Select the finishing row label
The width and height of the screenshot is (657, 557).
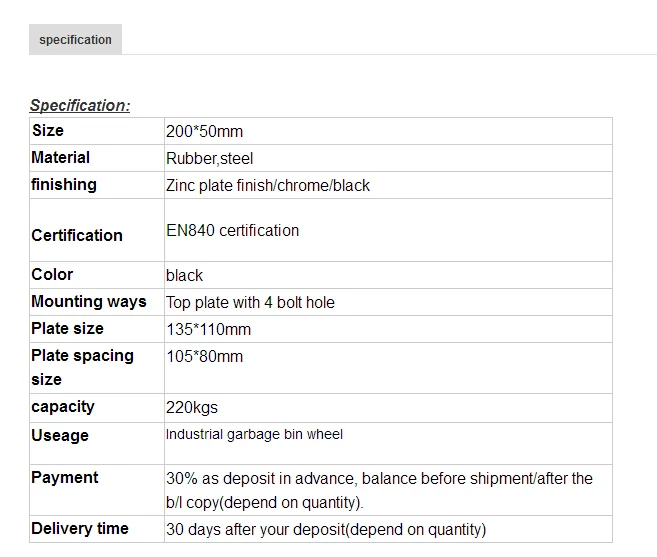pos(64,185)
